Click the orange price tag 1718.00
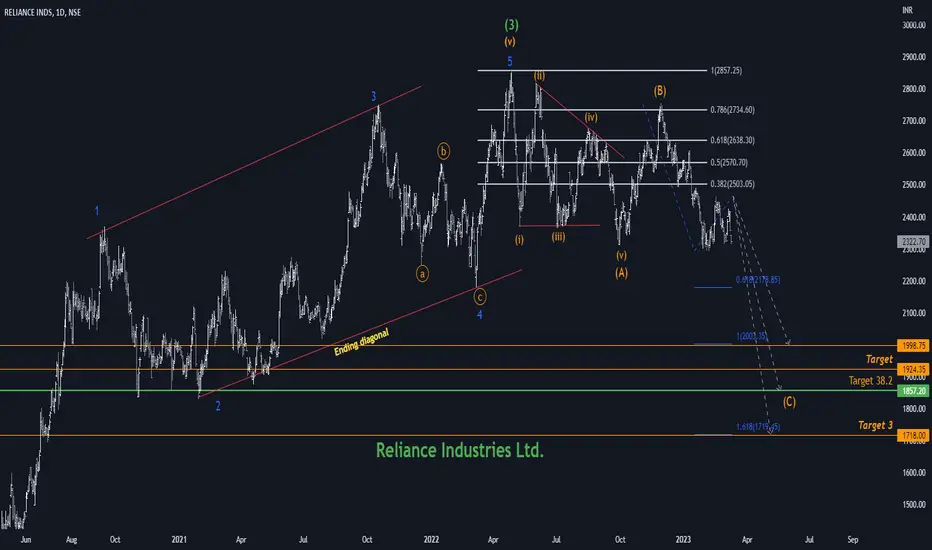The height and width of the screenshot is (550, 932). tap(912, 436)
